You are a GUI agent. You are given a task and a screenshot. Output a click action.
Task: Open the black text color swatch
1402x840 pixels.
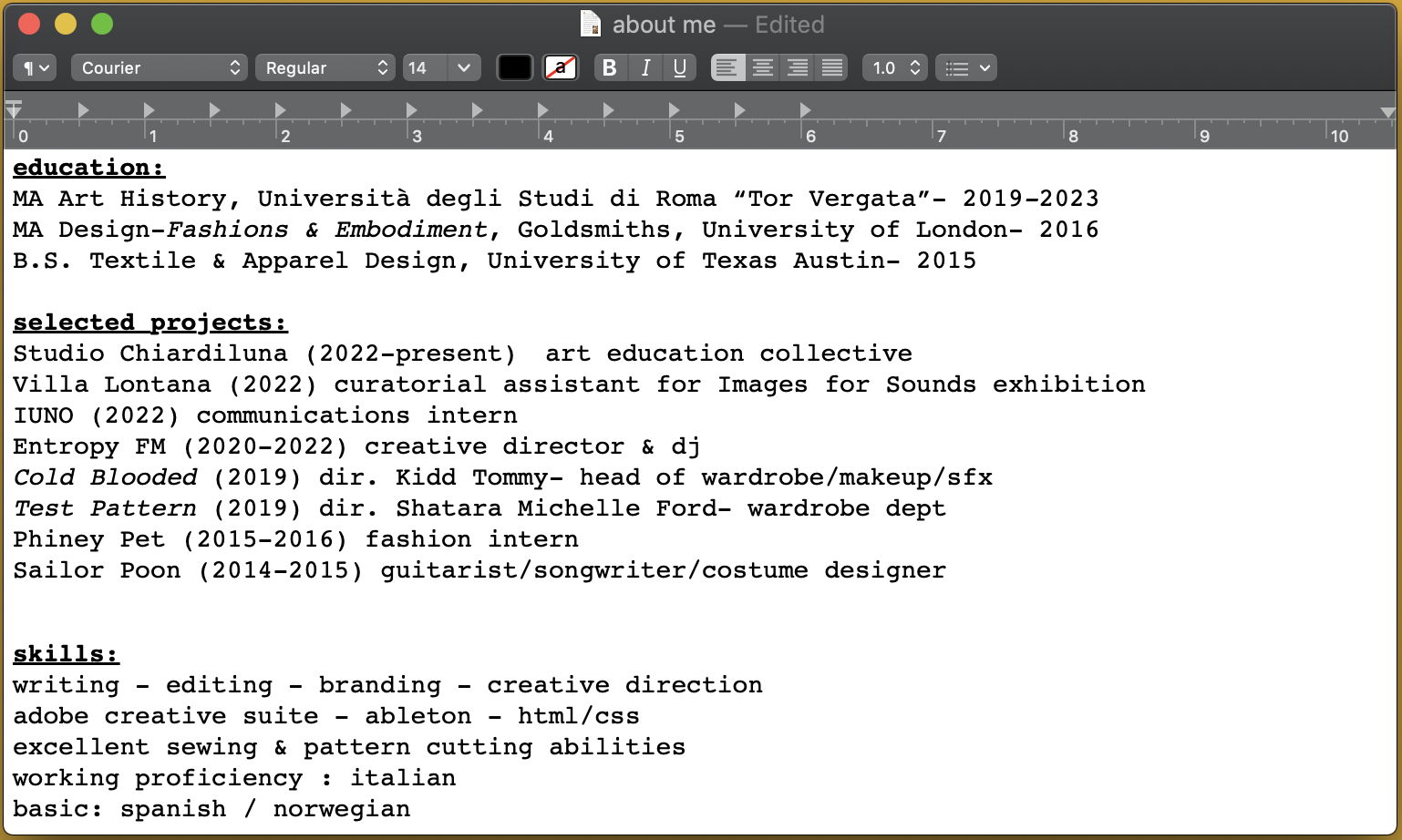pos(514,67)
